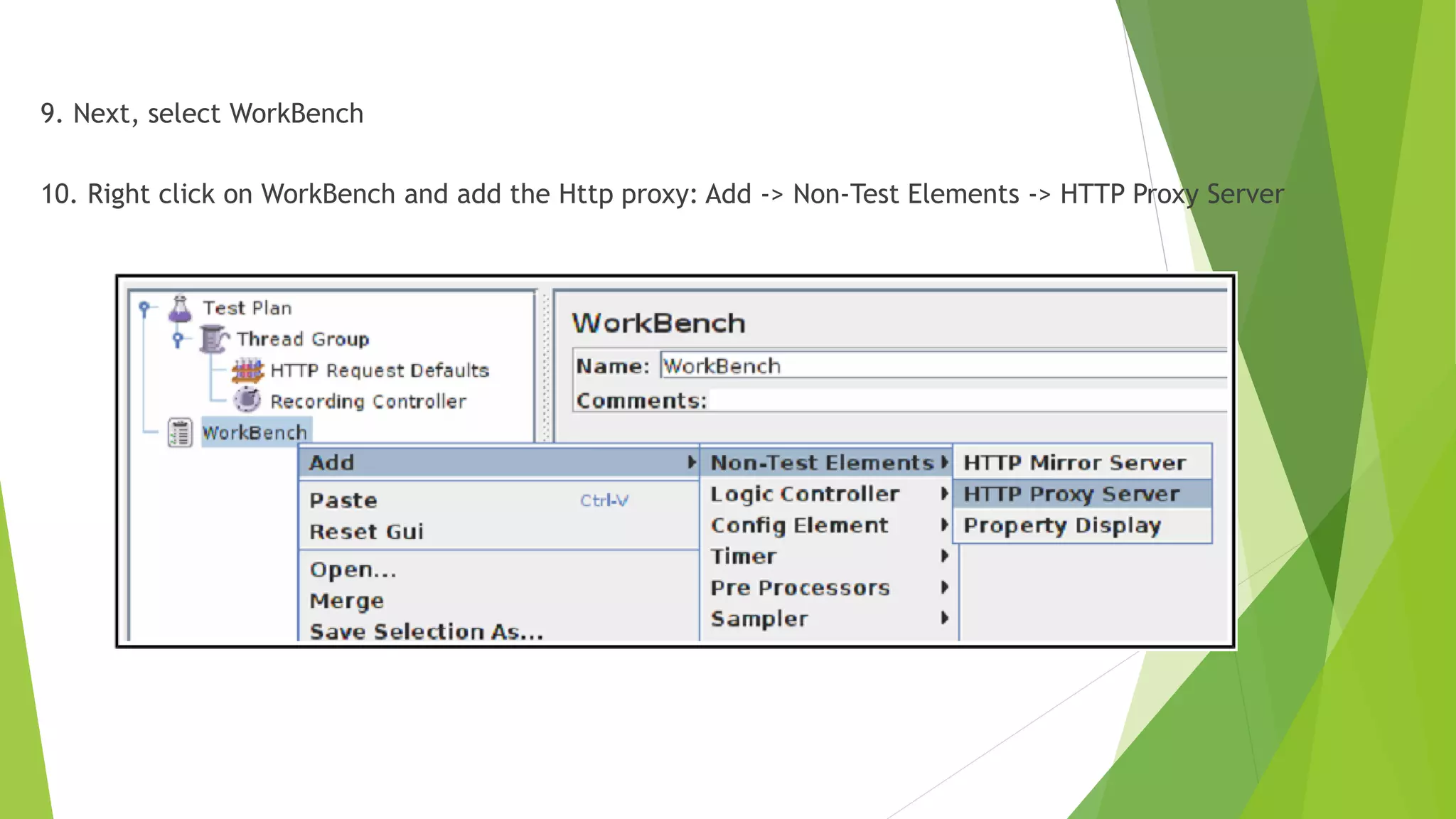Click the WorkBench clipboard icon
Image resolution: width=1456 pixels, height=819 pixels.
pyautogui.click(x=180, y=432)
